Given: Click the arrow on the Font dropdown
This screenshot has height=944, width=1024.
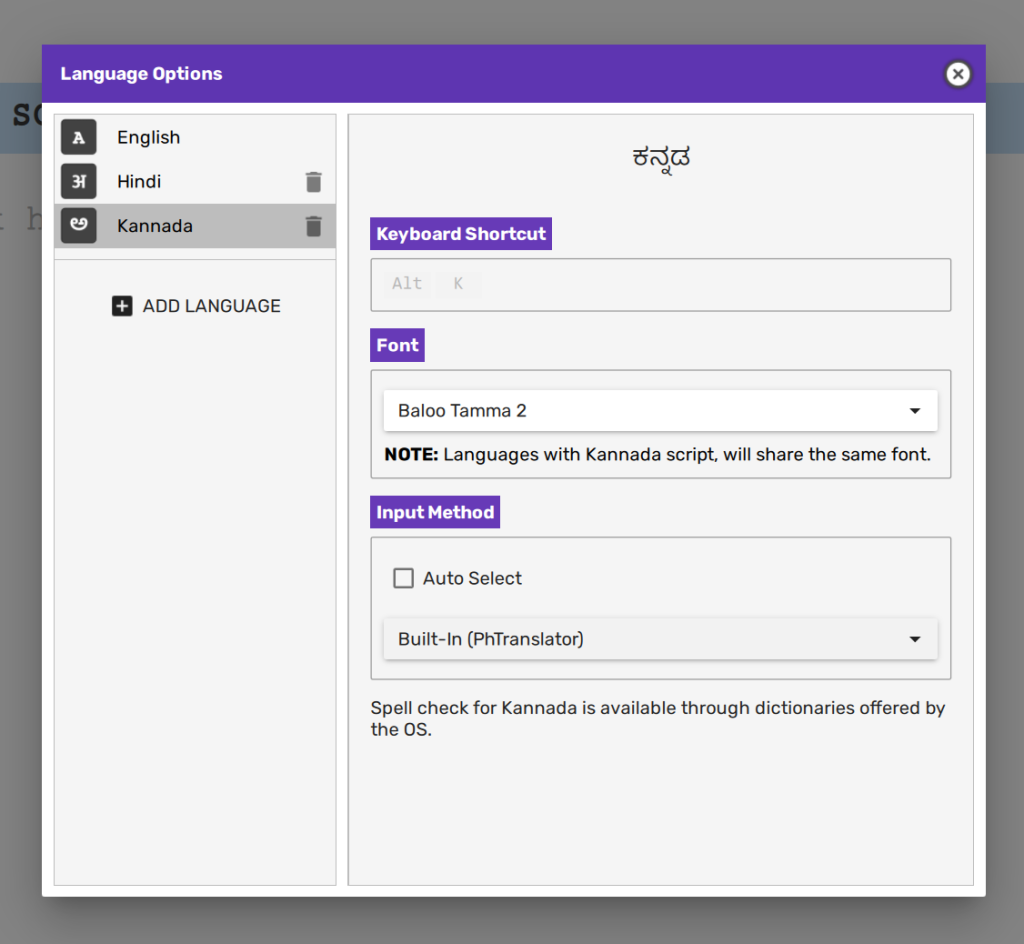Looking at the screenshot, I should (914, 411).
